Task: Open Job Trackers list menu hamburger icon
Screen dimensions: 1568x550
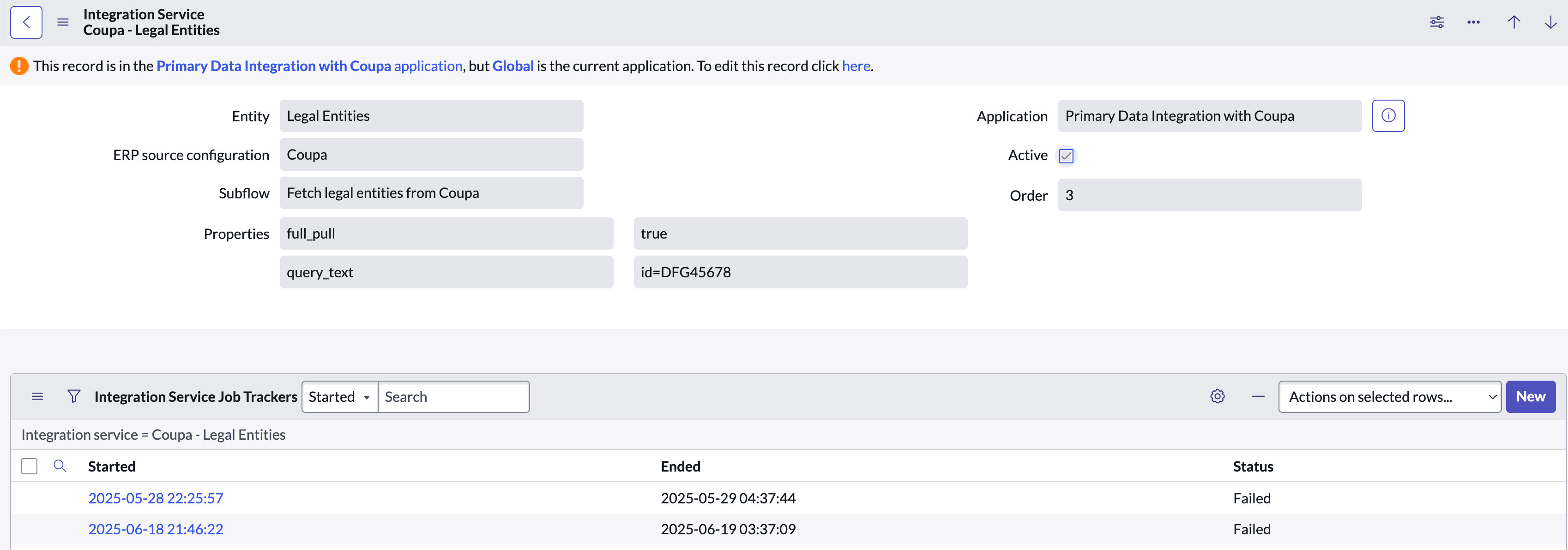Action: [37, 397]
